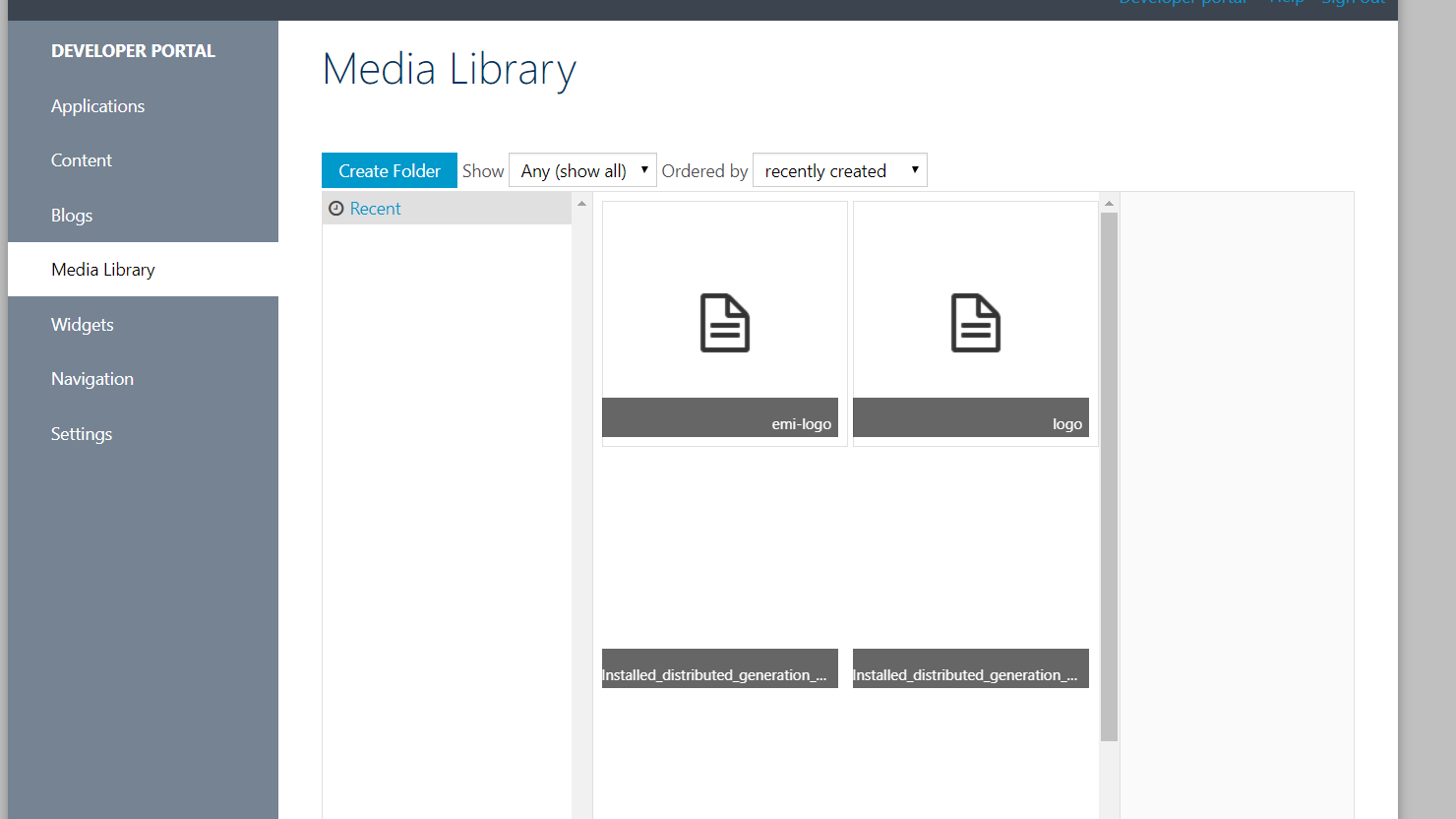Screen dimensions: 1456x819
Task: Click the Create Folder button
Action: (x=389, y=169)
